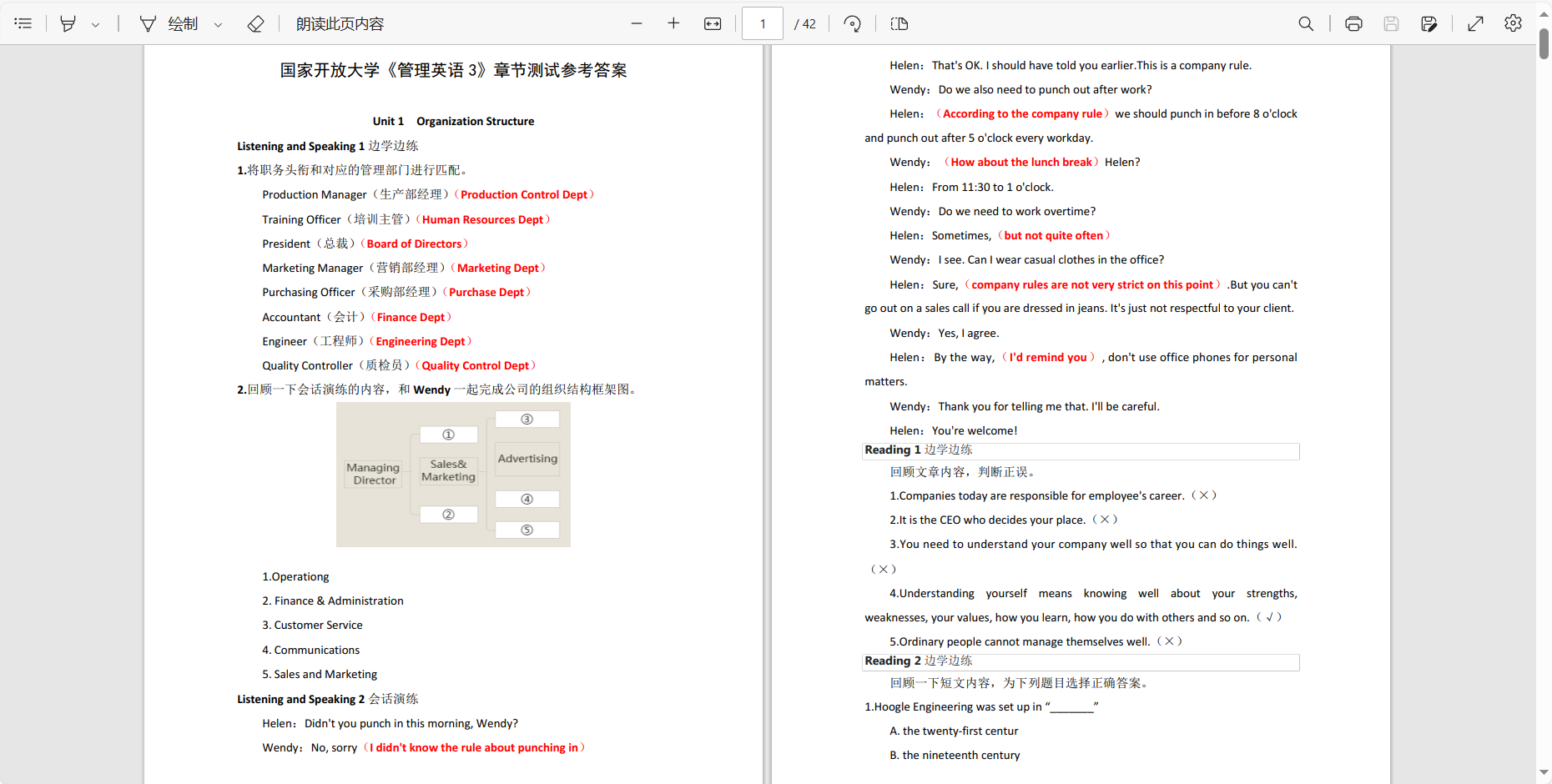
Task: Click the total page count '/ 42'
Action: point(805,24)
